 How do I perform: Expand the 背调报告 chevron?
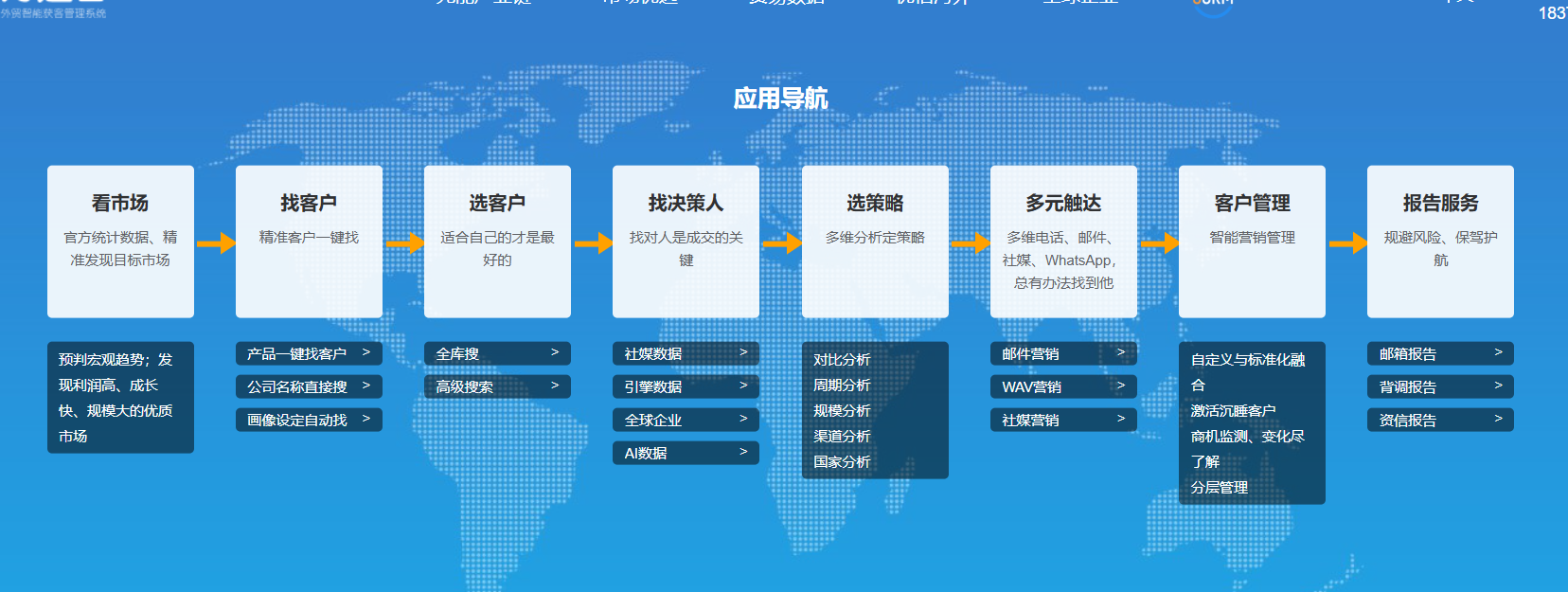[1499, 386]
